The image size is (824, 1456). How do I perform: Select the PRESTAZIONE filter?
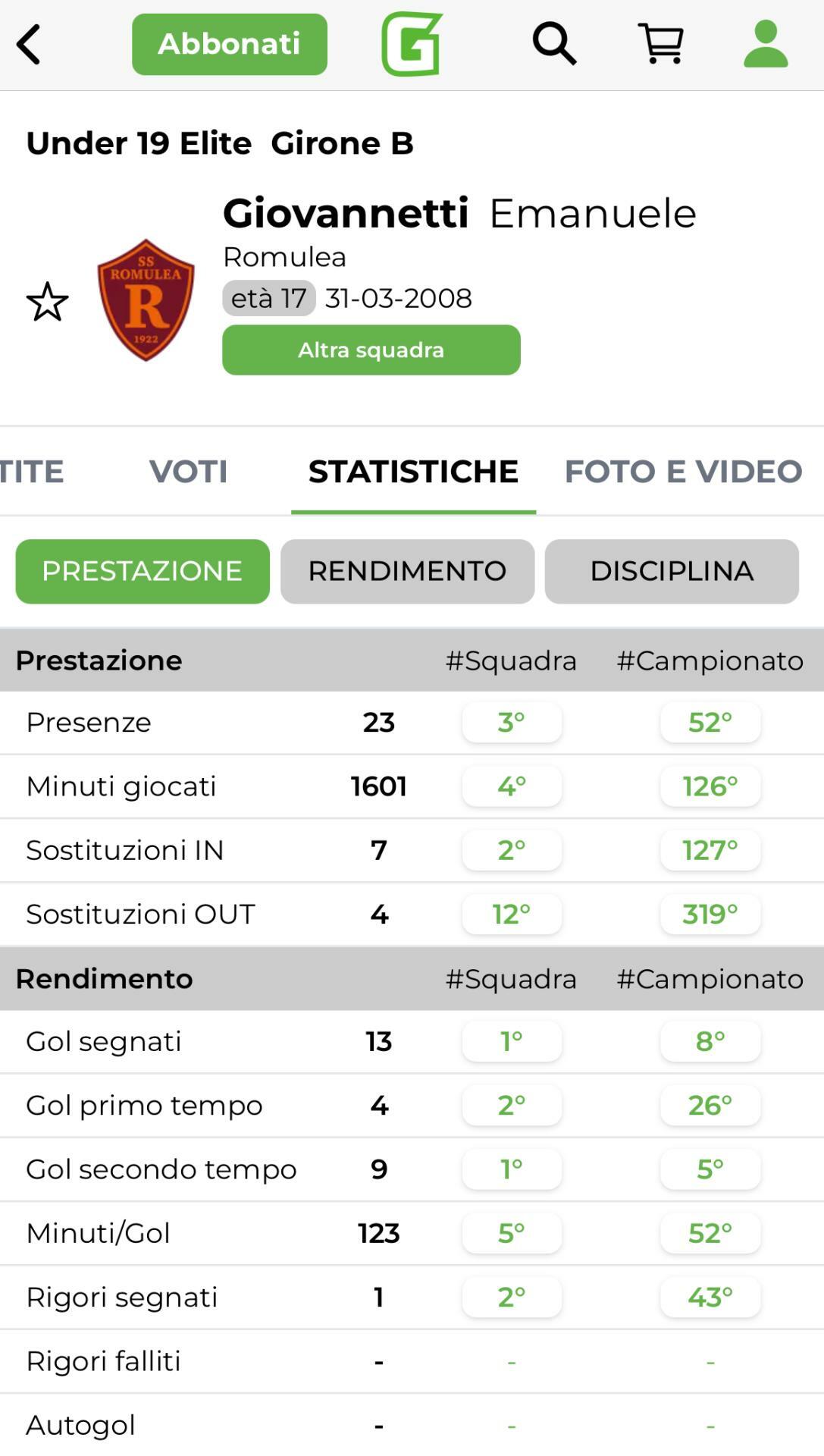(x=143, y=571)
